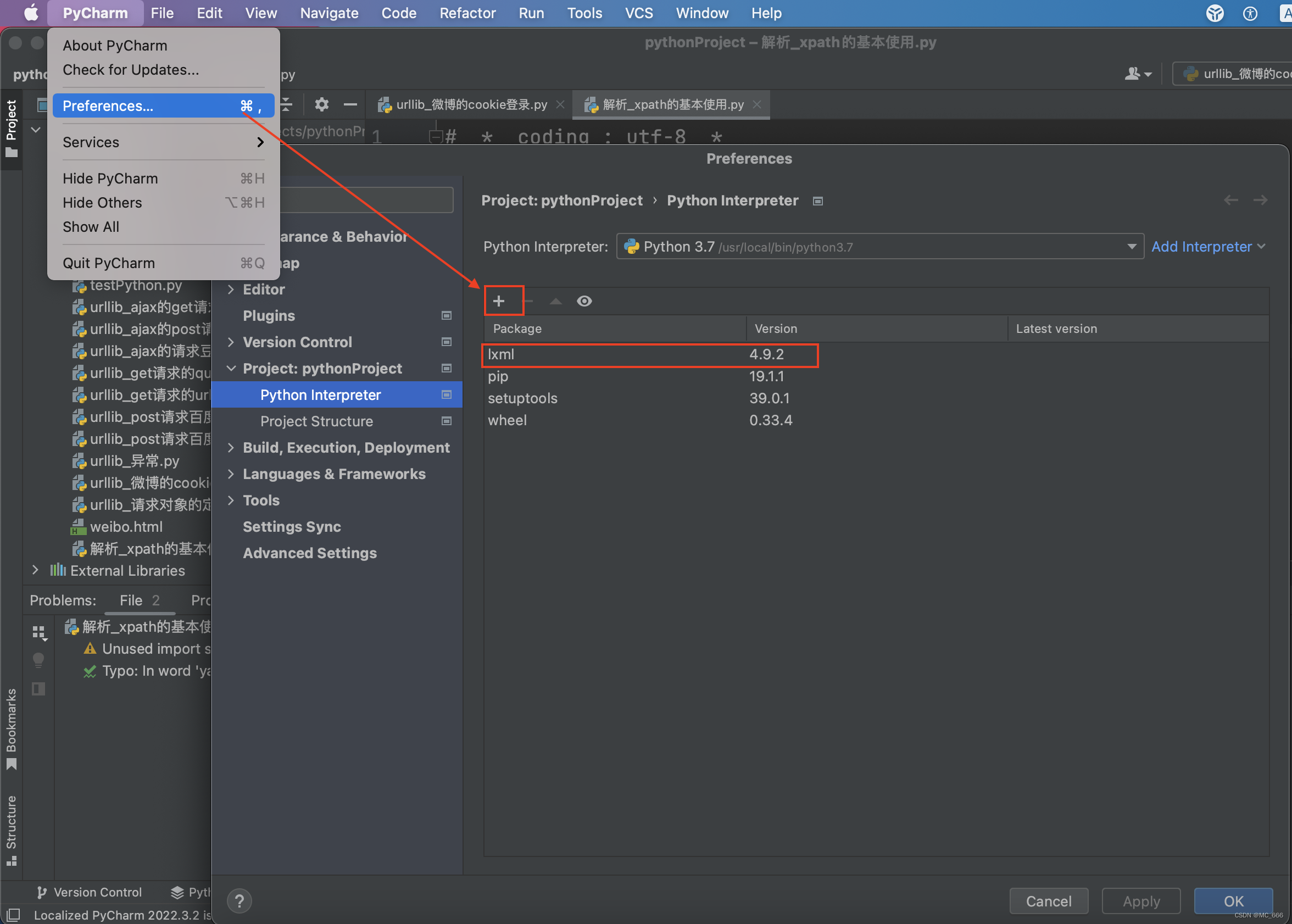
Task: Select weibo.html in the project tree
Action: (117, 527)
